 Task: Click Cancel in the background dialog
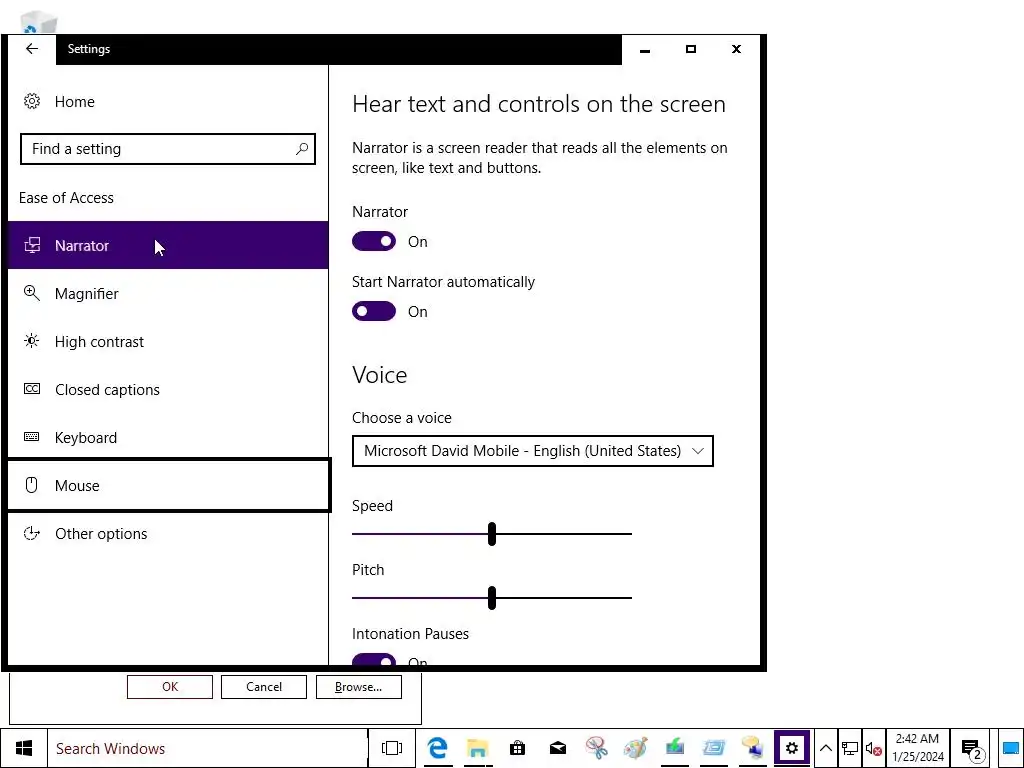click(264, 687)
